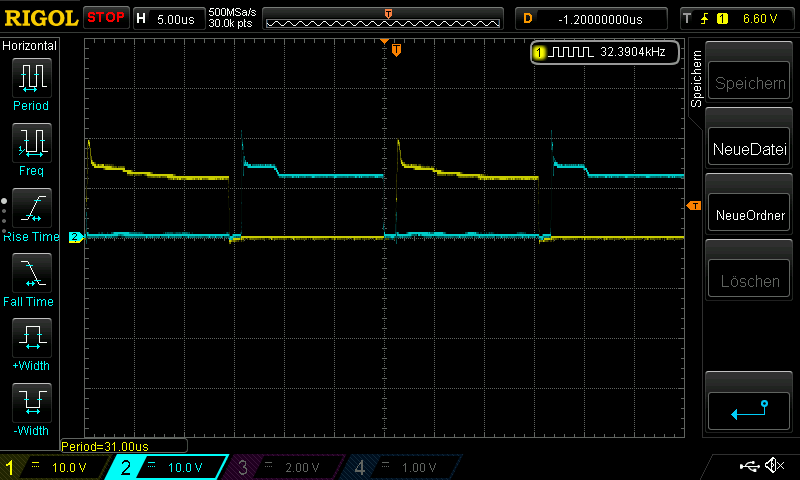
Task: Click the RIGOL logo
Action: [x=40, y=18]
